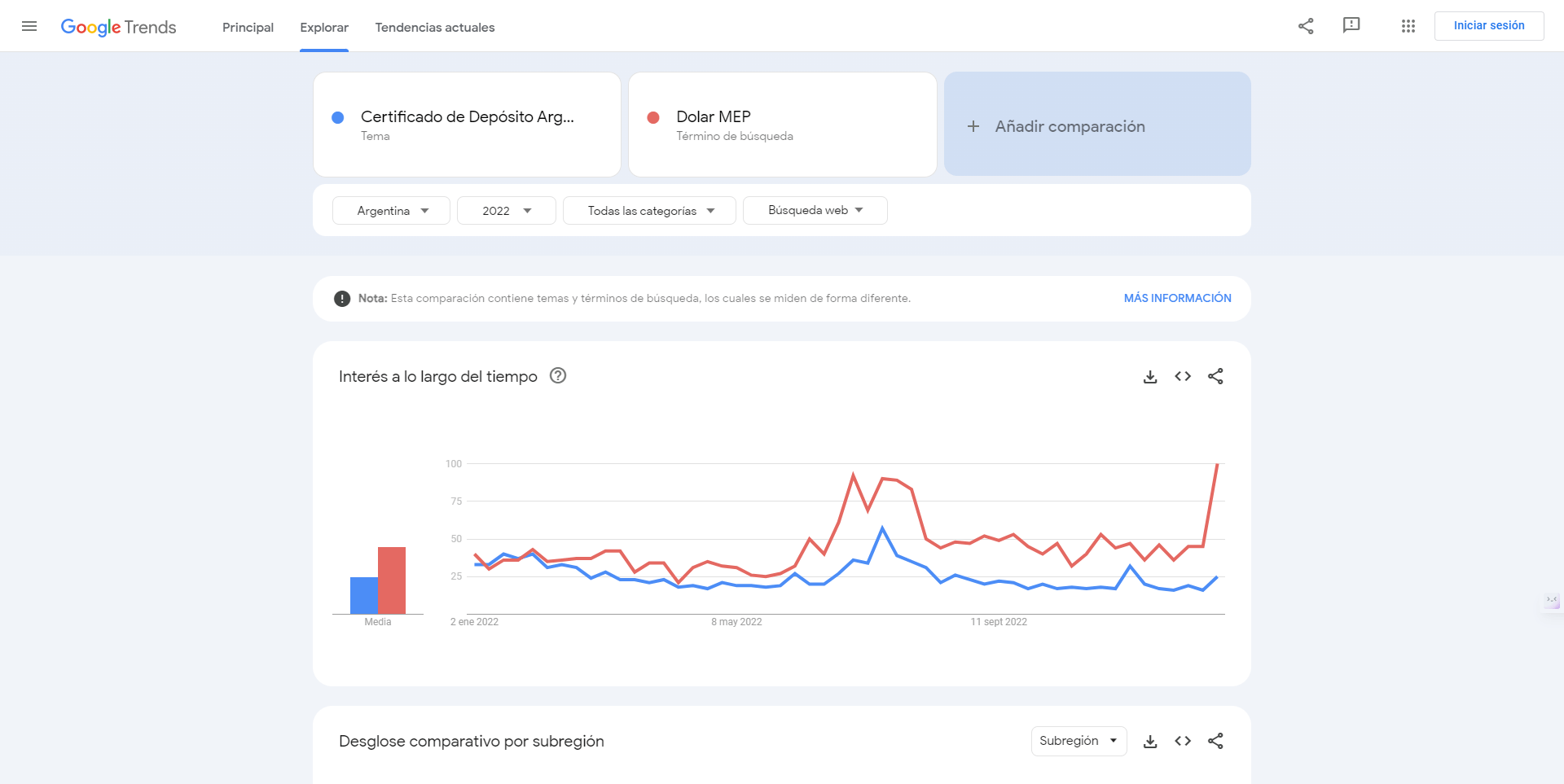Image resolution: width=1564 pixels, height=784 pixels.
Task: Change search type from Búsqueda web
Action: 815,210
